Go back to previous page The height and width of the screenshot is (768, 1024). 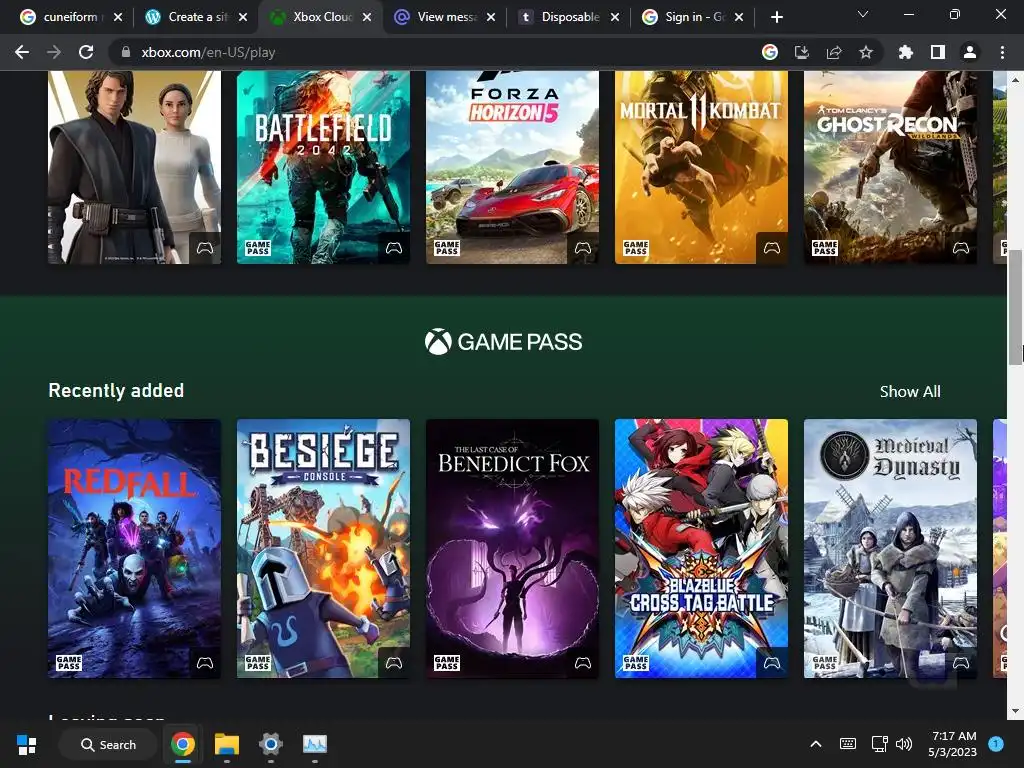click(x=22, y=52)
